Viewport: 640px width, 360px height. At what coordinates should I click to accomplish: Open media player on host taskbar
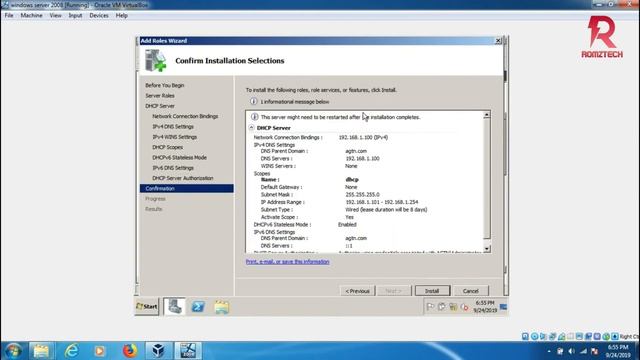(x=100, y=351)
